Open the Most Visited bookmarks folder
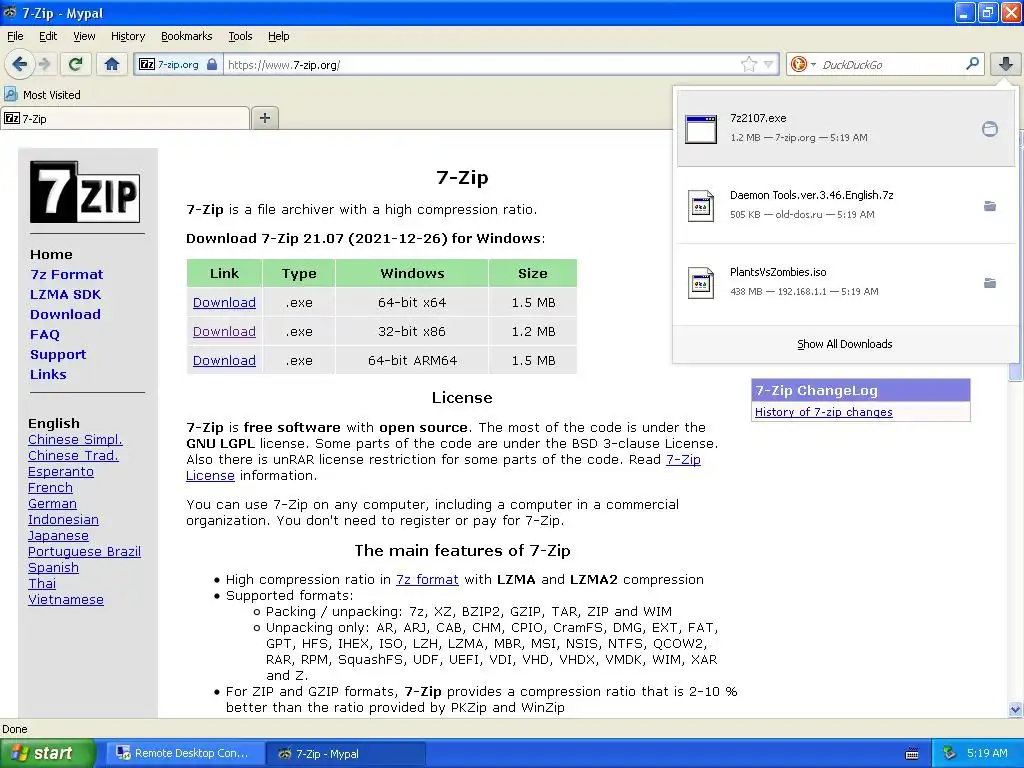This screenshot has width=1024, height=768. coord(42,95)
